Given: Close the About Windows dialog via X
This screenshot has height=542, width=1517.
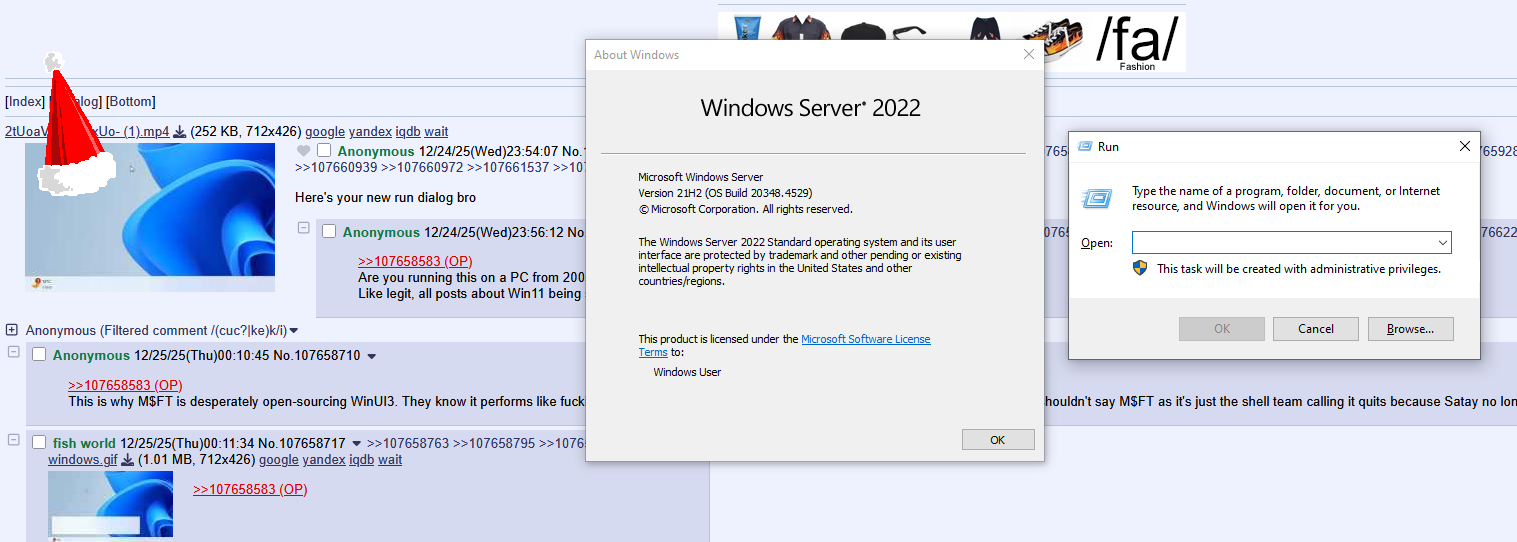Looking at the screenshot, I should tap(1028, 55).
